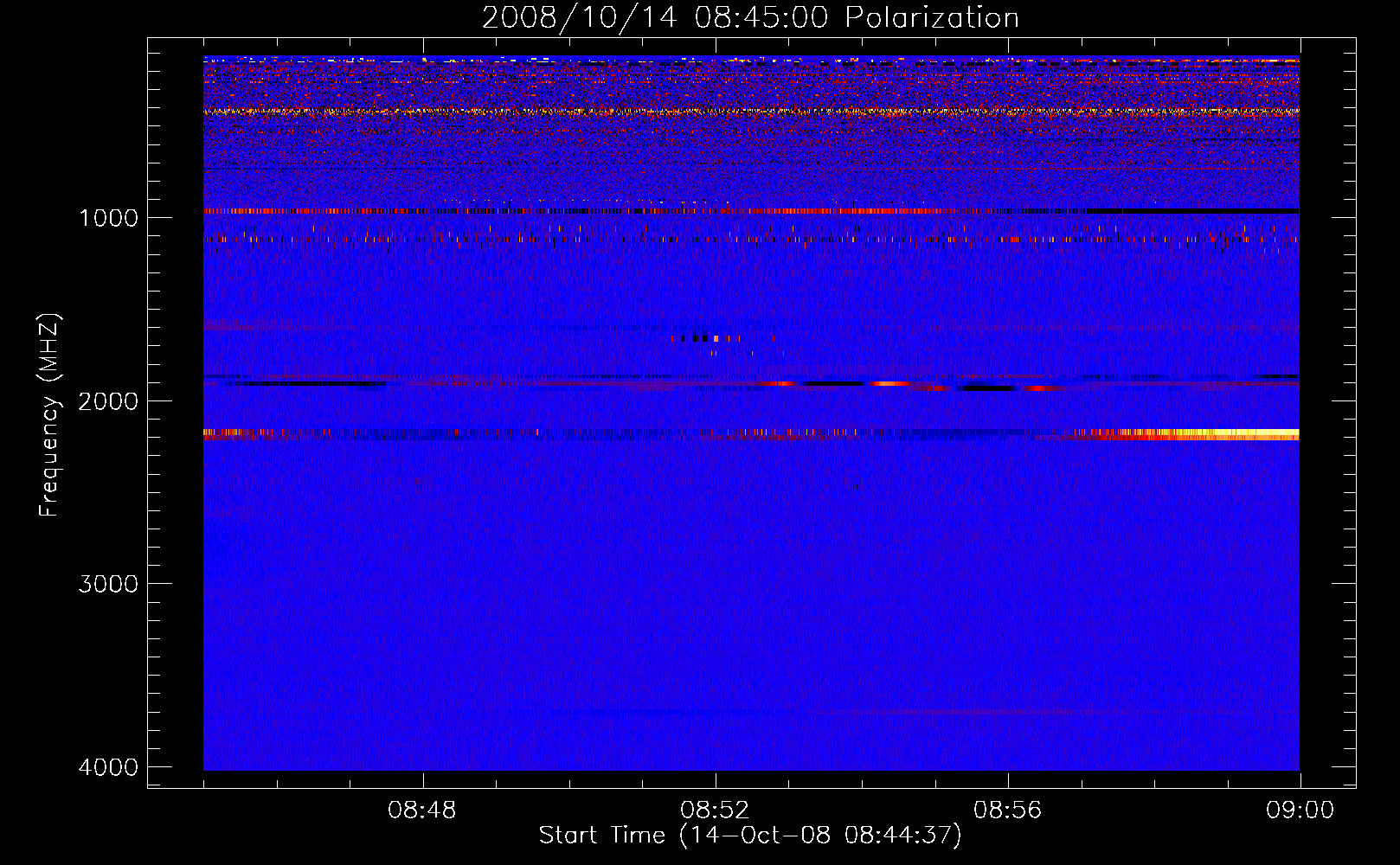Click the 08:48 time tick label

(x=422, y=811)
